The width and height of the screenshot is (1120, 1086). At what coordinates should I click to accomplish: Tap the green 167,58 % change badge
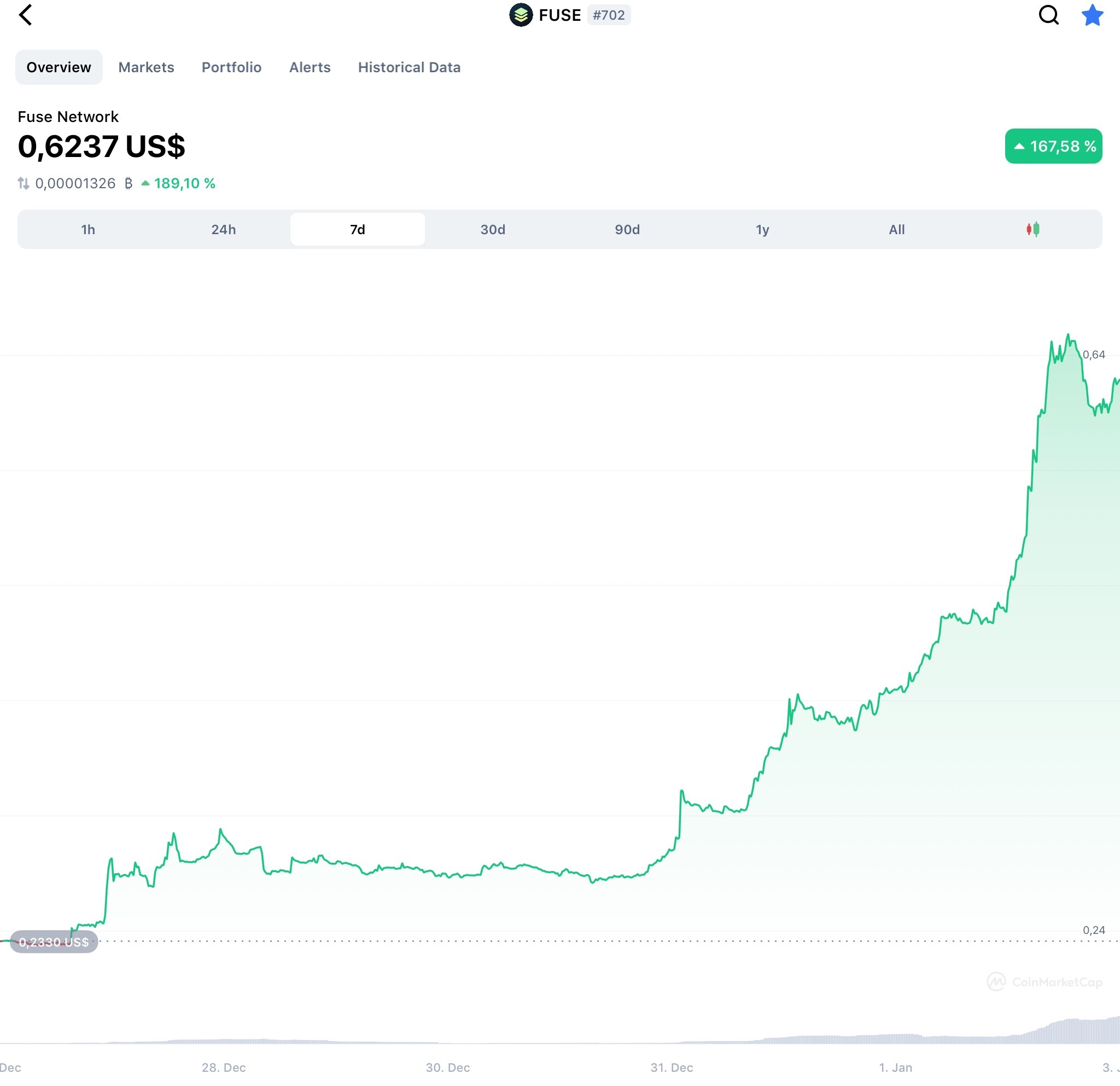1053,146
